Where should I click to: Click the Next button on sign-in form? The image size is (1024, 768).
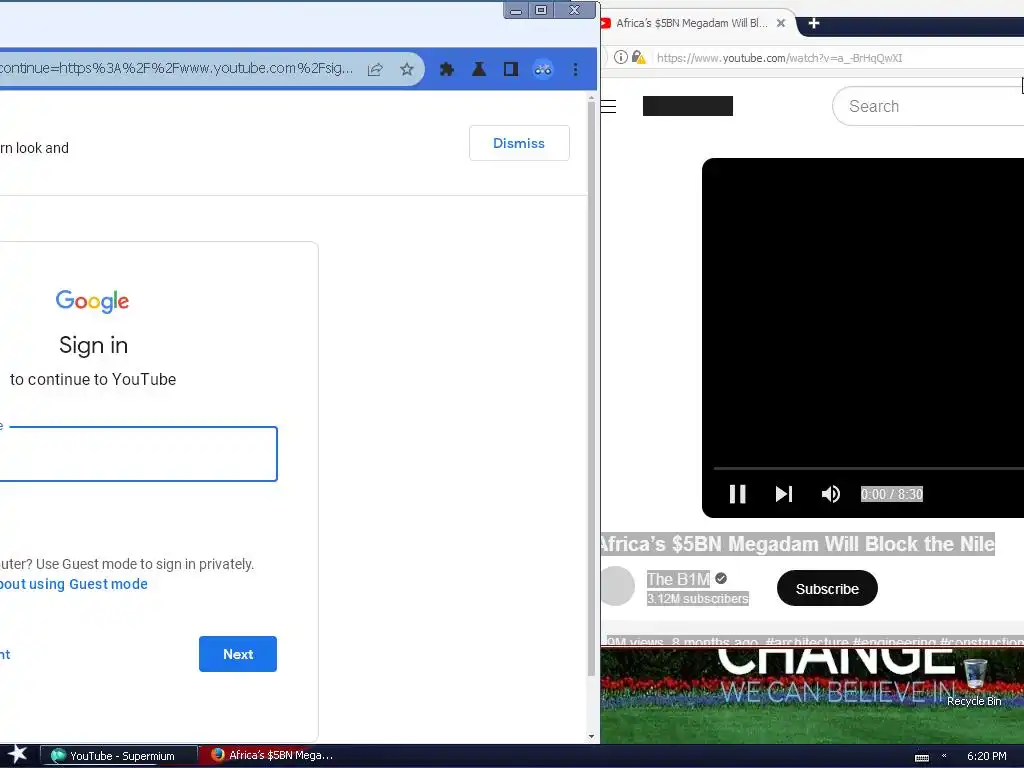238,654
